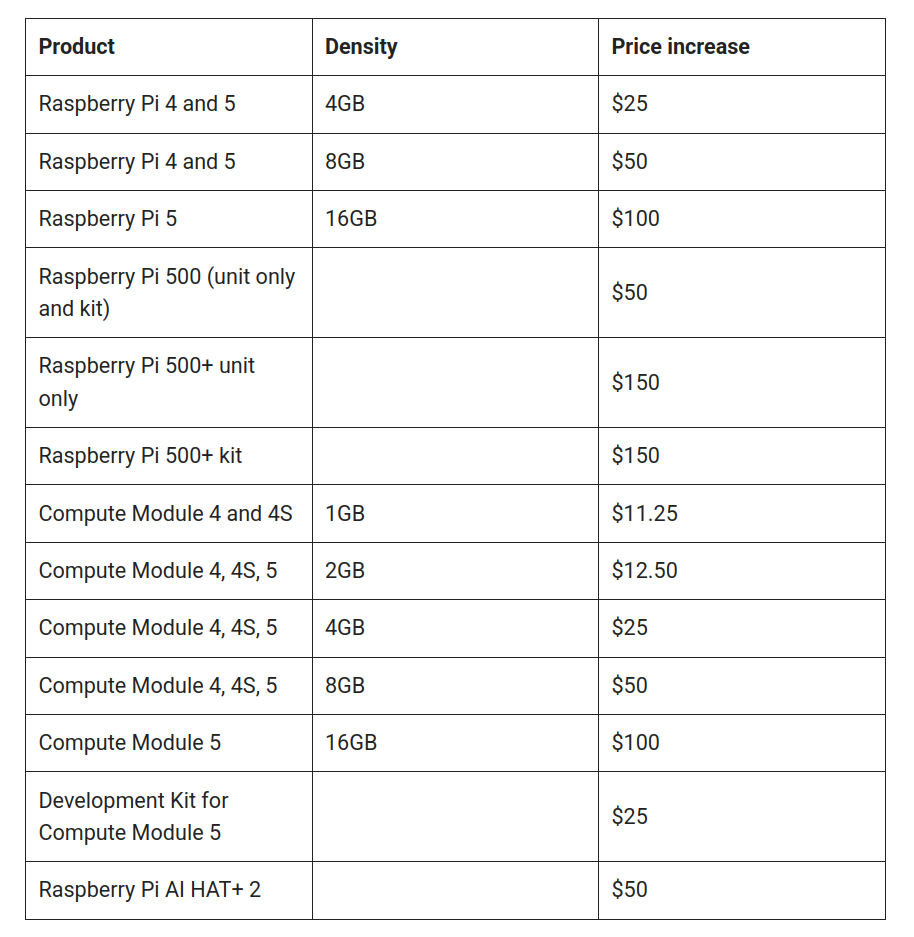Select the "Raspberry Pi 500+ unit only" cell

147,382
